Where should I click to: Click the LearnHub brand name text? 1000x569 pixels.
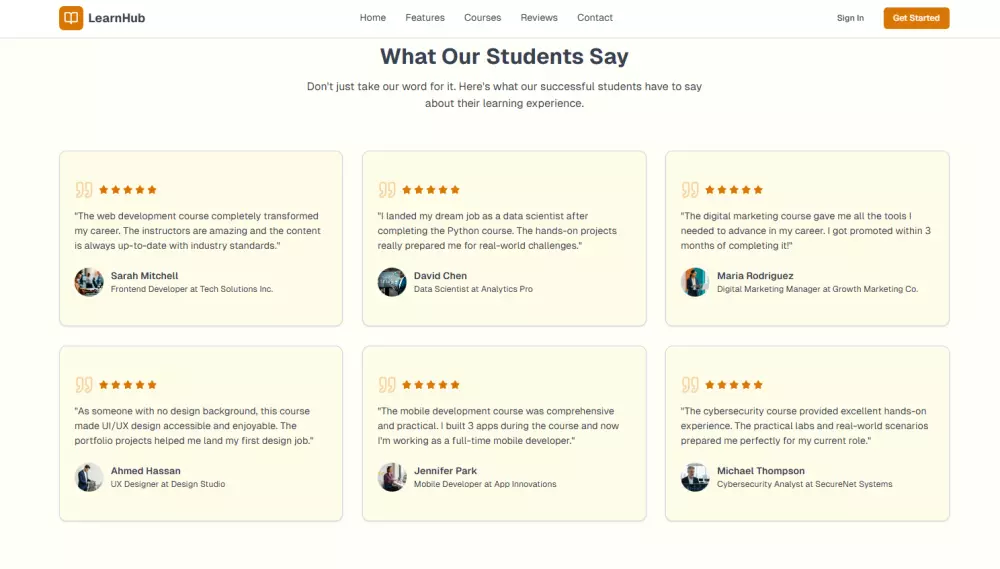tap(116, 18)
